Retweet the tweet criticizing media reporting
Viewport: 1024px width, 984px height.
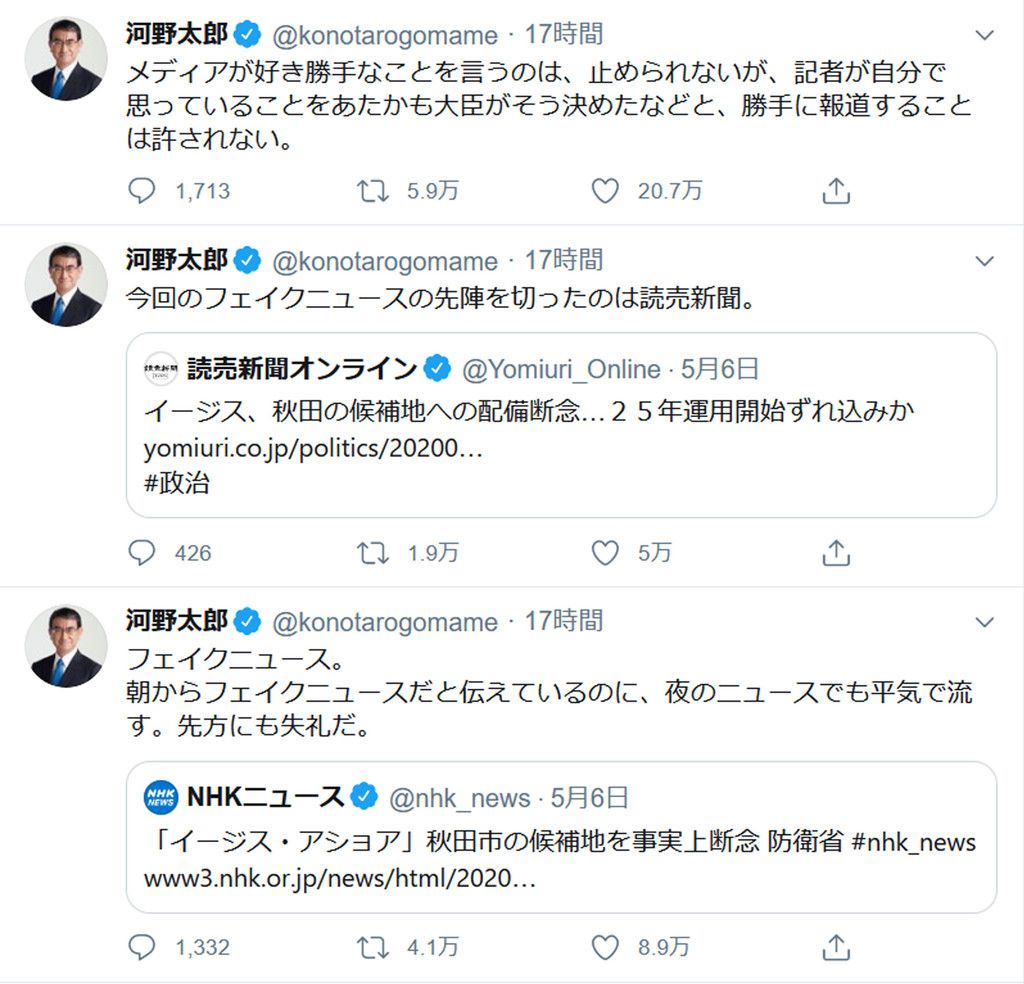(x=374, y=191)
